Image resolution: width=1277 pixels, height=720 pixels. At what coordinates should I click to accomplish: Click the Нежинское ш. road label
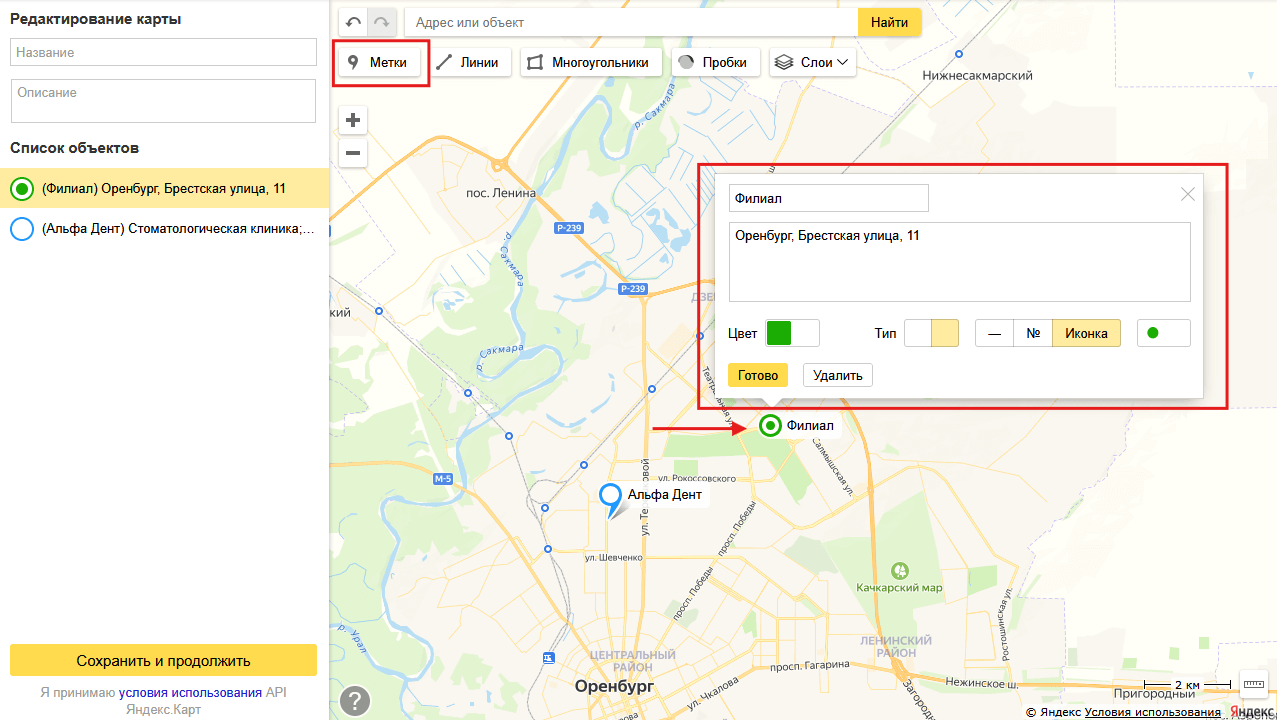(982, 684)
